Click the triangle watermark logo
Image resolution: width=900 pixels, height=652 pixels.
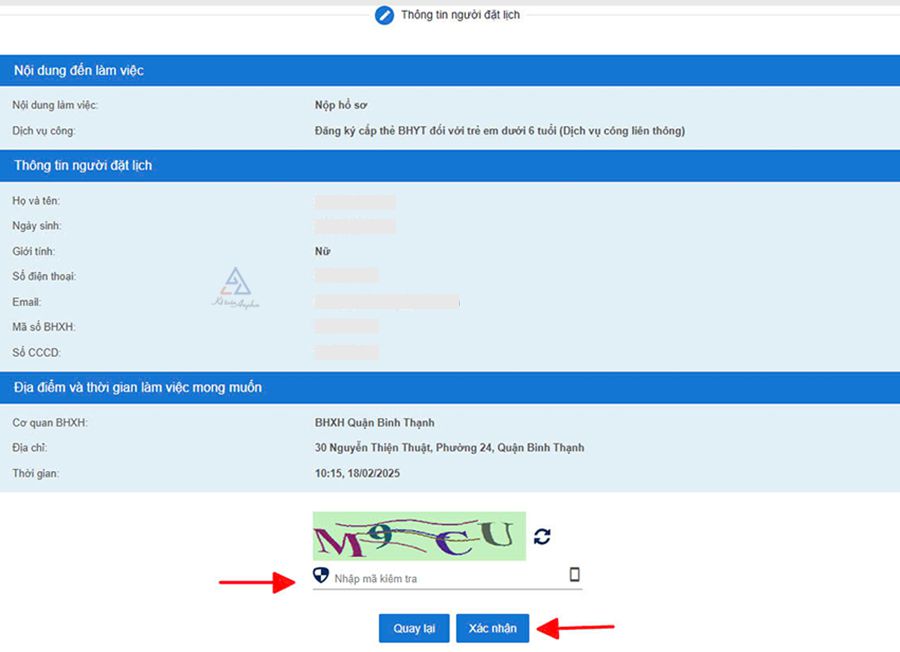click(236, 288)
